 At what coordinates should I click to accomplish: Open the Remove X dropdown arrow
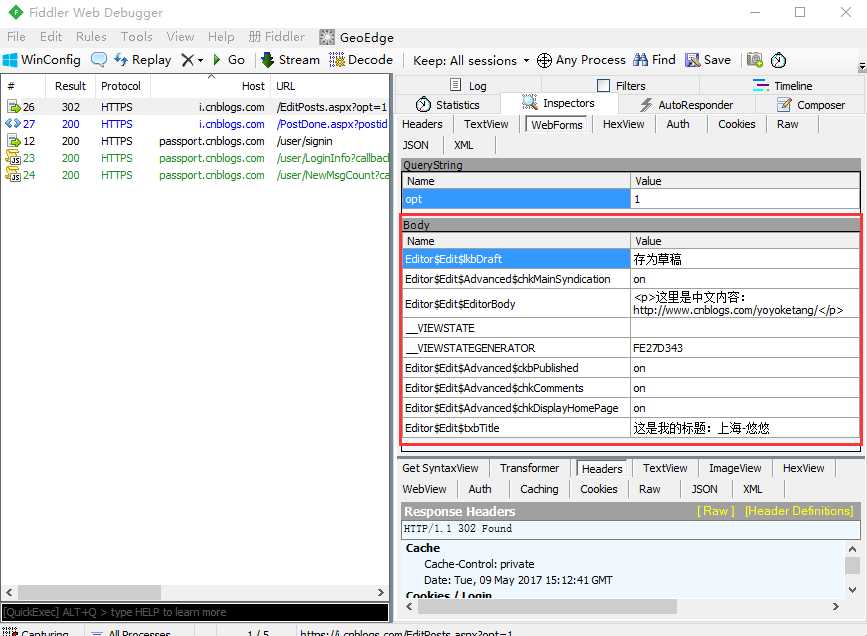coord(200,60)
